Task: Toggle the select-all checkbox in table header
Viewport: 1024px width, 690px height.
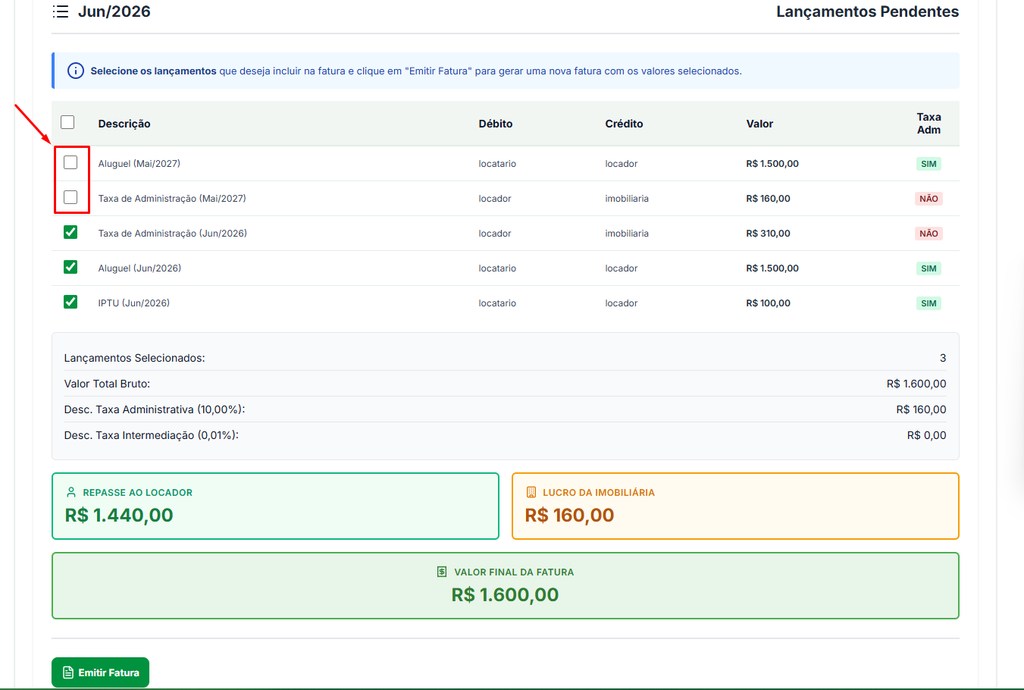Action: 67,122
